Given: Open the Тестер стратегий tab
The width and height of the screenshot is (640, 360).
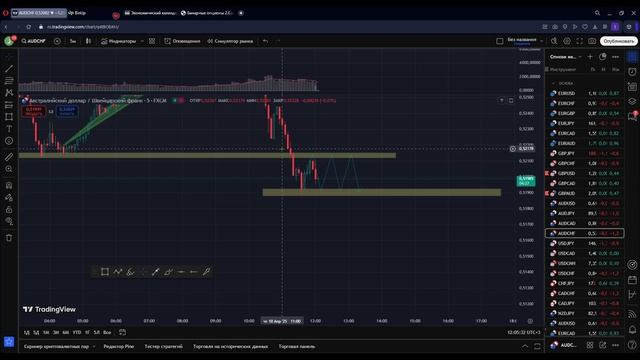Looking at the screenshot, I should pyautogui.click(x=164, y=347).
